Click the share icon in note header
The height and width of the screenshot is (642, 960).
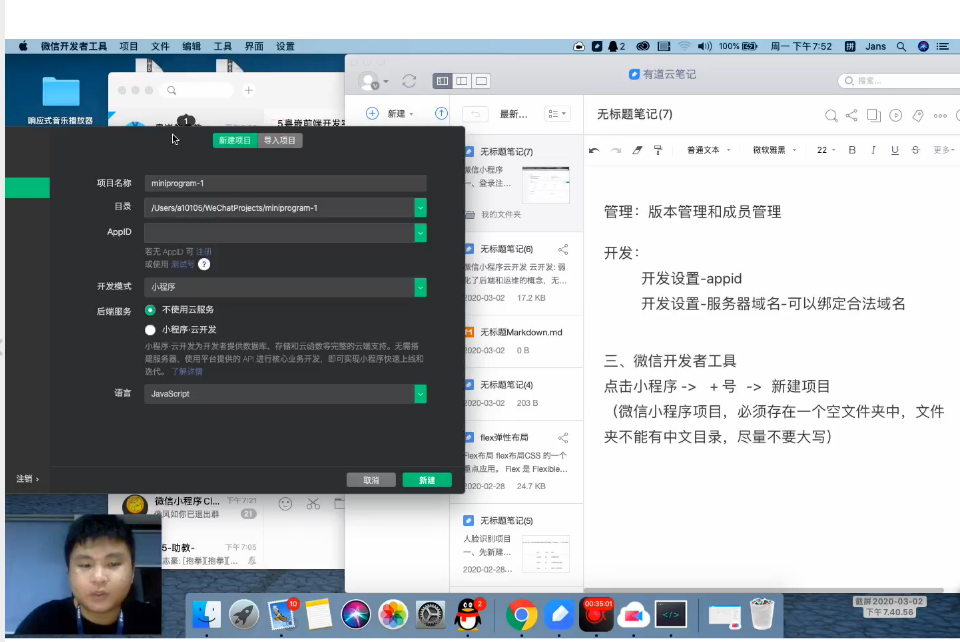coord(852,115)
